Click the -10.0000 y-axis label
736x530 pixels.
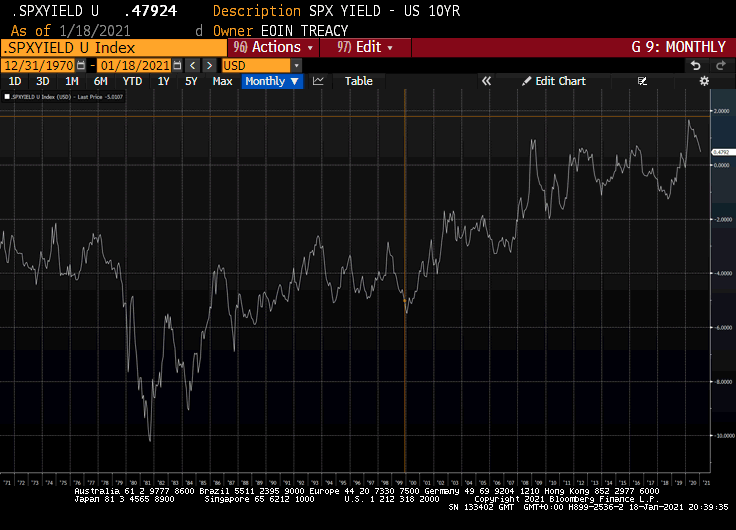[724, 436]
